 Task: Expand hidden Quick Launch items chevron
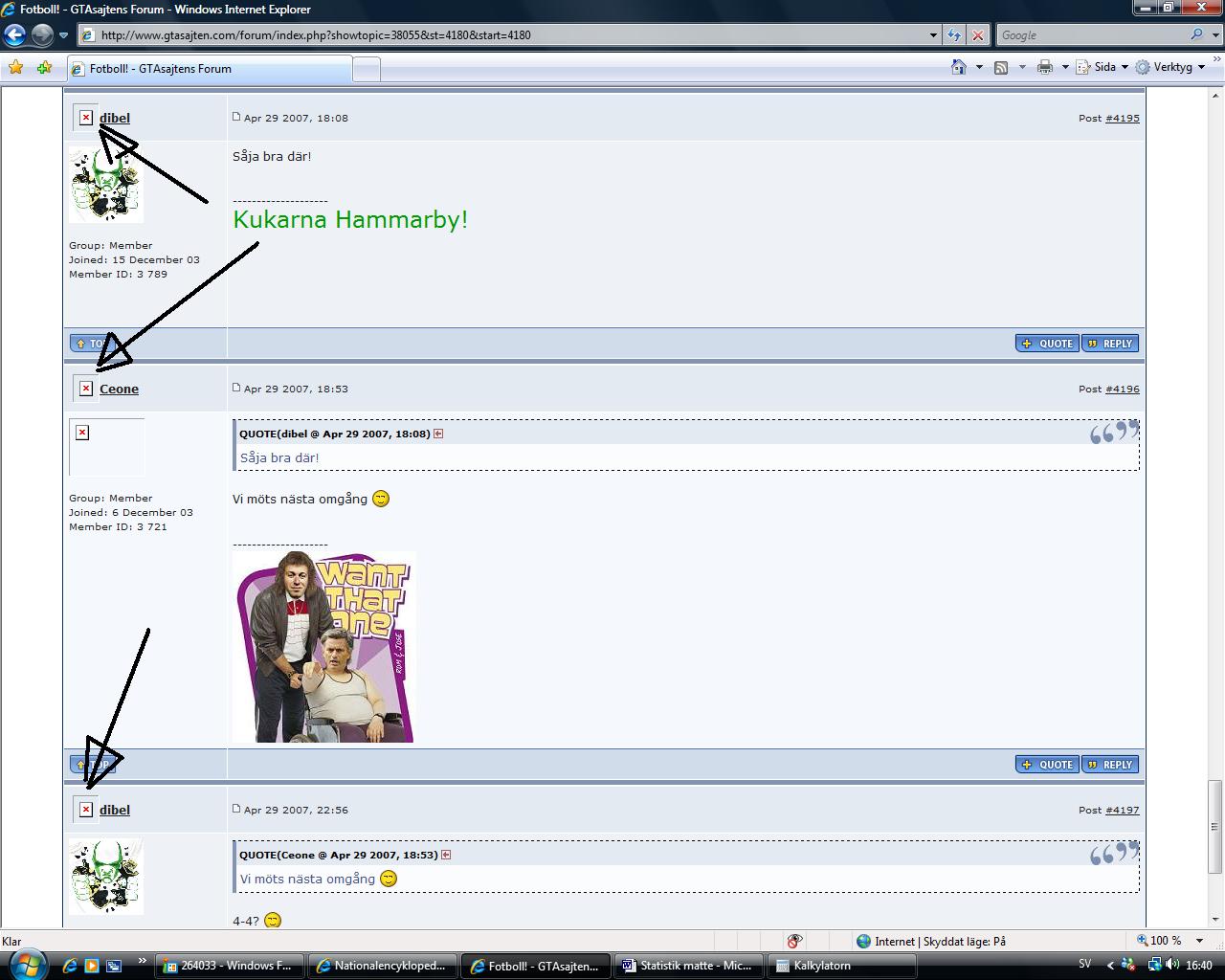pos(143,961)
